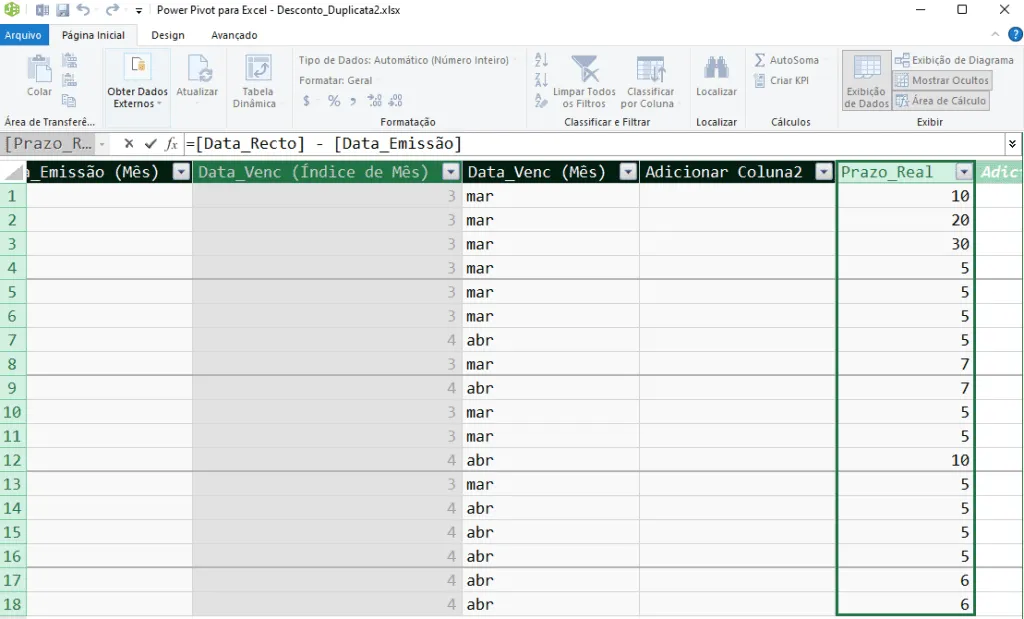Click the Power Pivot help icon
1024x619 pixels.
(x=1015, y=35)
